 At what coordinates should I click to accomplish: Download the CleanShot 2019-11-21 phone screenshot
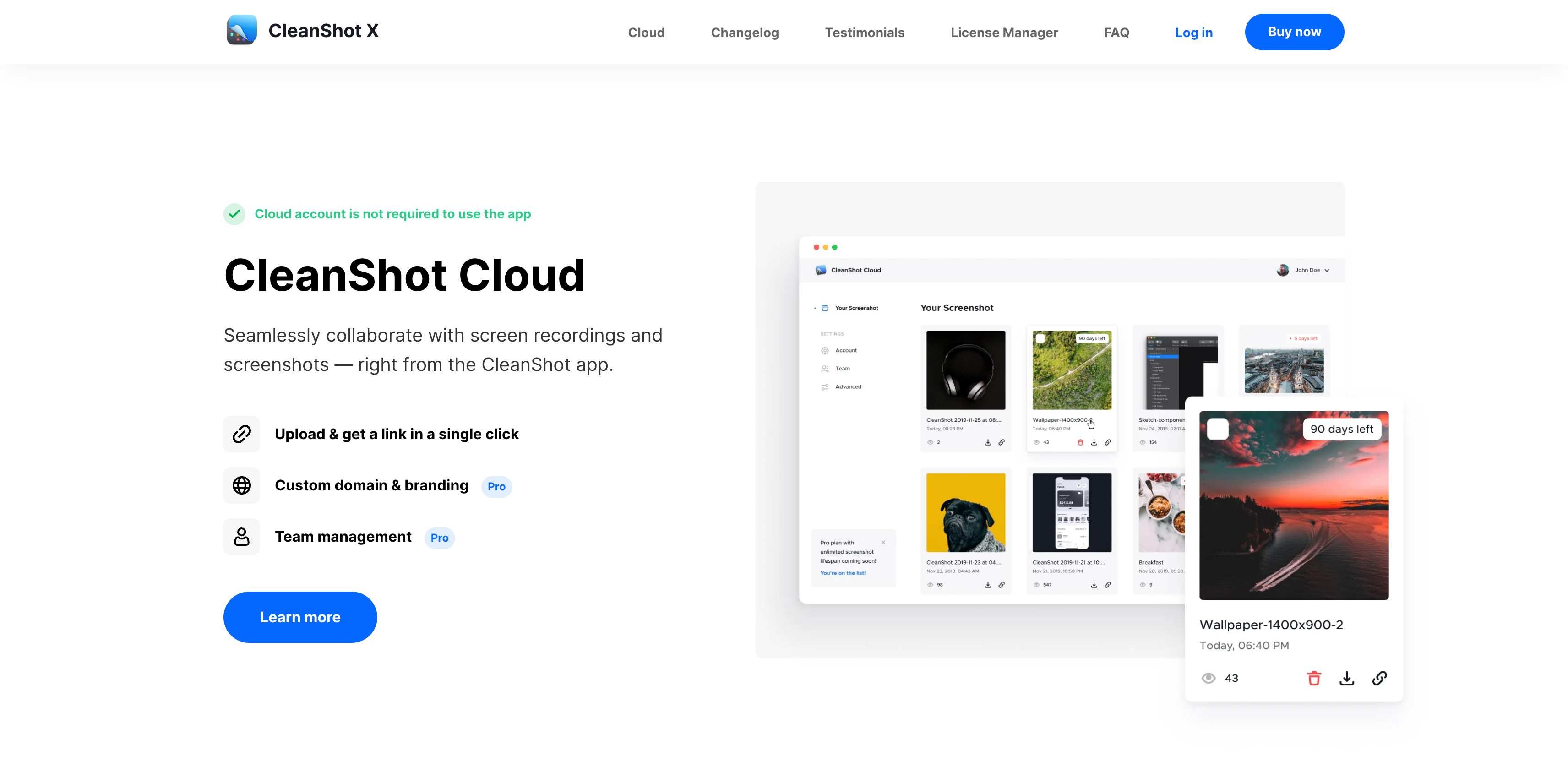(x=1094, y=585)
